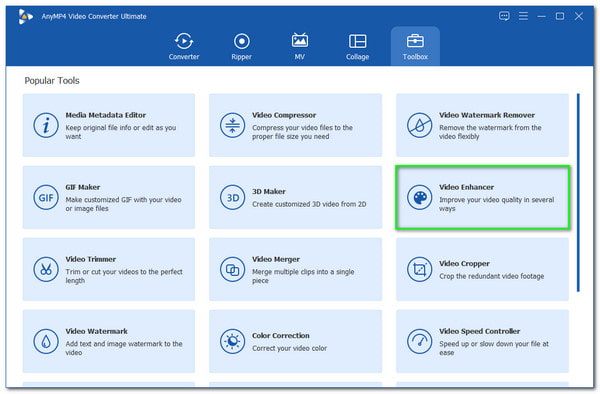Click 'Compress your video files' description
The width and height of the screenshot is (600, 394).
[x=302, y=132]
